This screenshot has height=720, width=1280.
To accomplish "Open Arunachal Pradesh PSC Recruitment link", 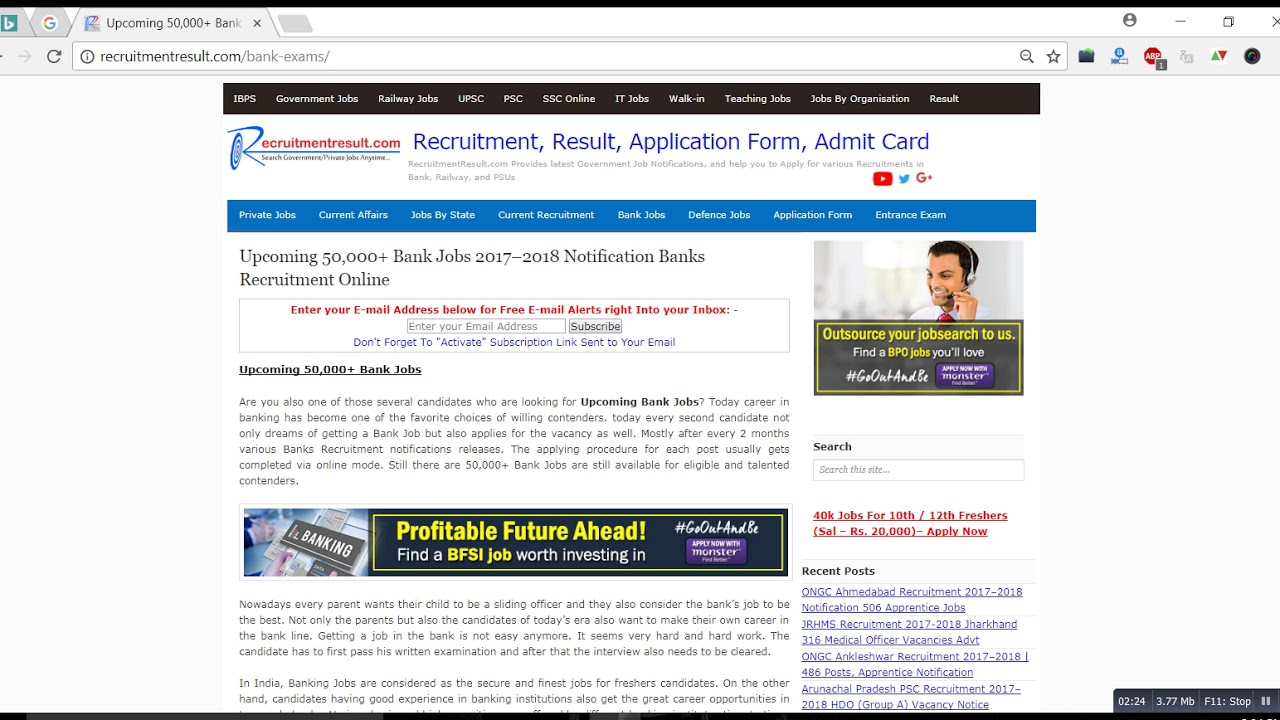I will (911, 697).
